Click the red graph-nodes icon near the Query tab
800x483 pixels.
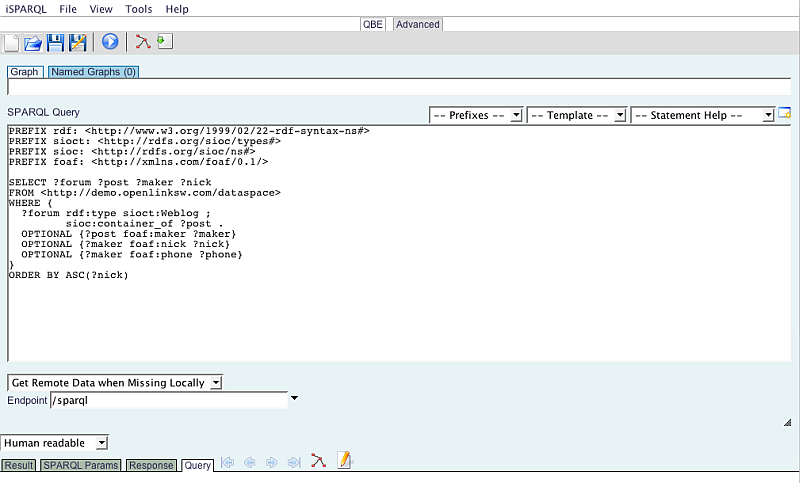tap(318, 461)
